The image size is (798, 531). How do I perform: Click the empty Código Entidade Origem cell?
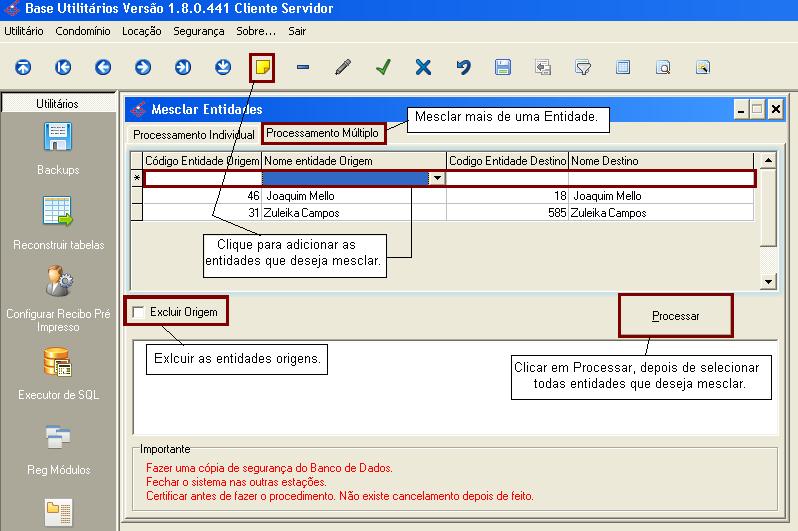(x=202, y=179)
